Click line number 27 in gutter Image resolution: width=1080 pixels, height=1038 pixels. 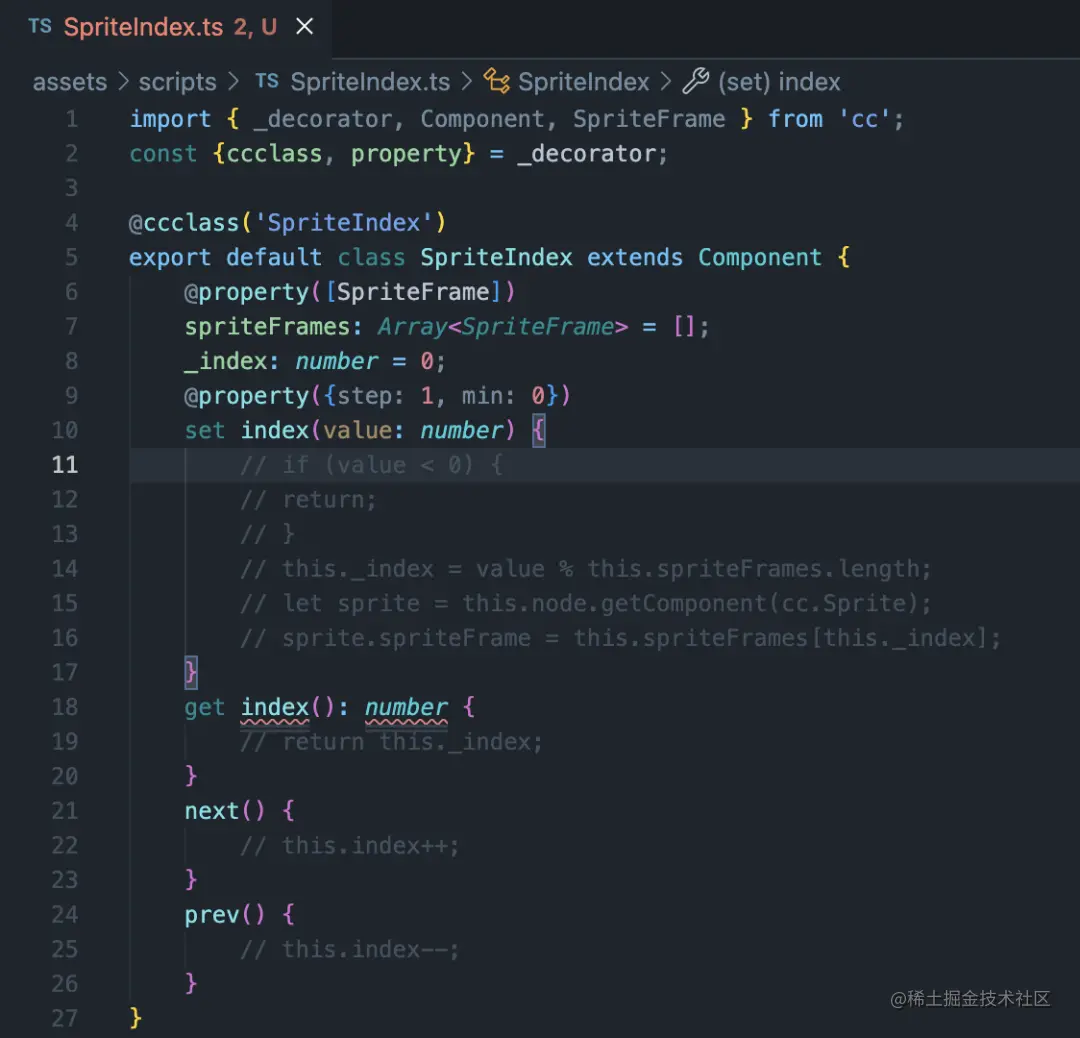65,1018
